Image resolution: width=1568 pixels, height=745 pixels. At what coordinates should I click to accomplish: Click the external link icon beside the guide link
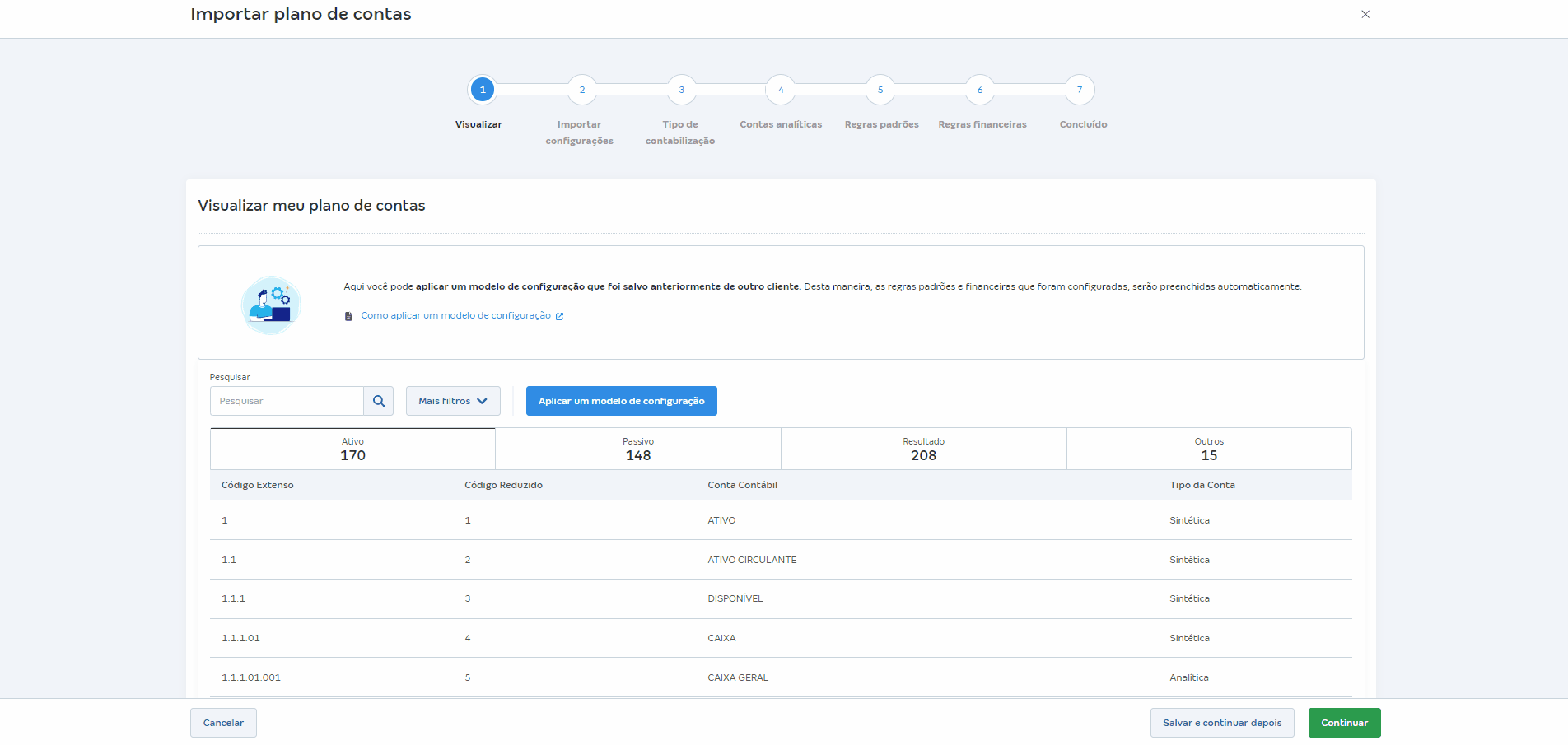pos(560,315)
